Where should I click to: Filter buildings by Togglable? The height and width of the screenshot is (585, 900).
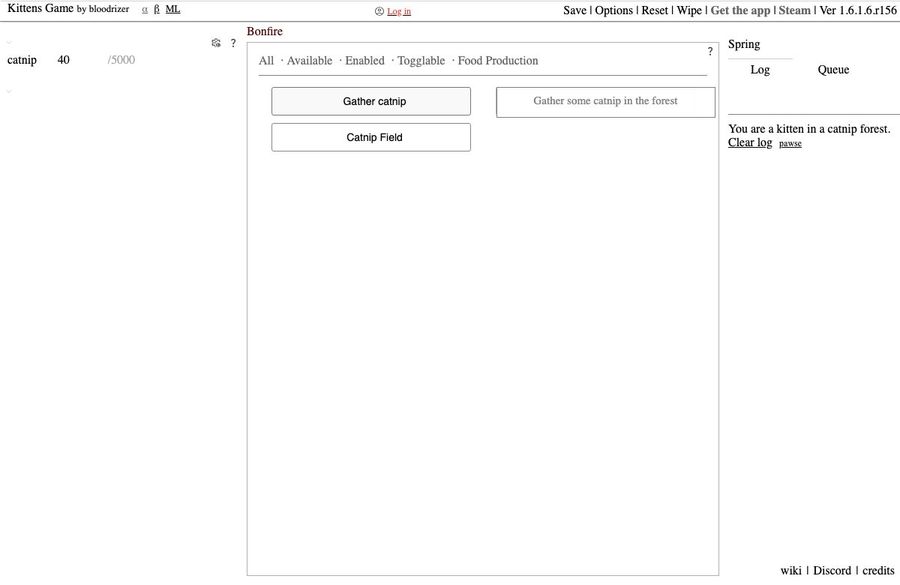click(421, 61)
